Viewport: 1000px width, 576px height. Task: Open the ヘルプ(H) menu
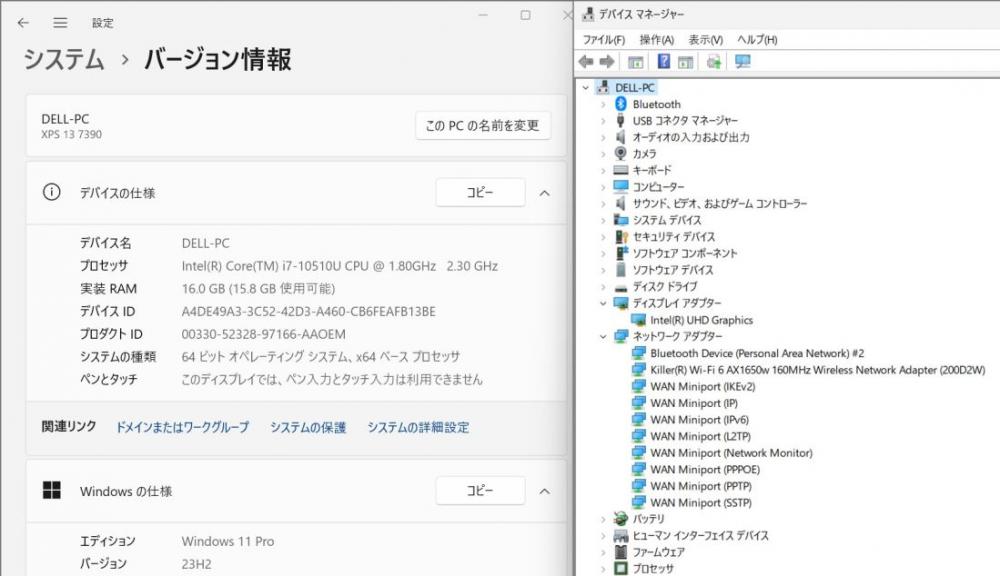[757, 40]
